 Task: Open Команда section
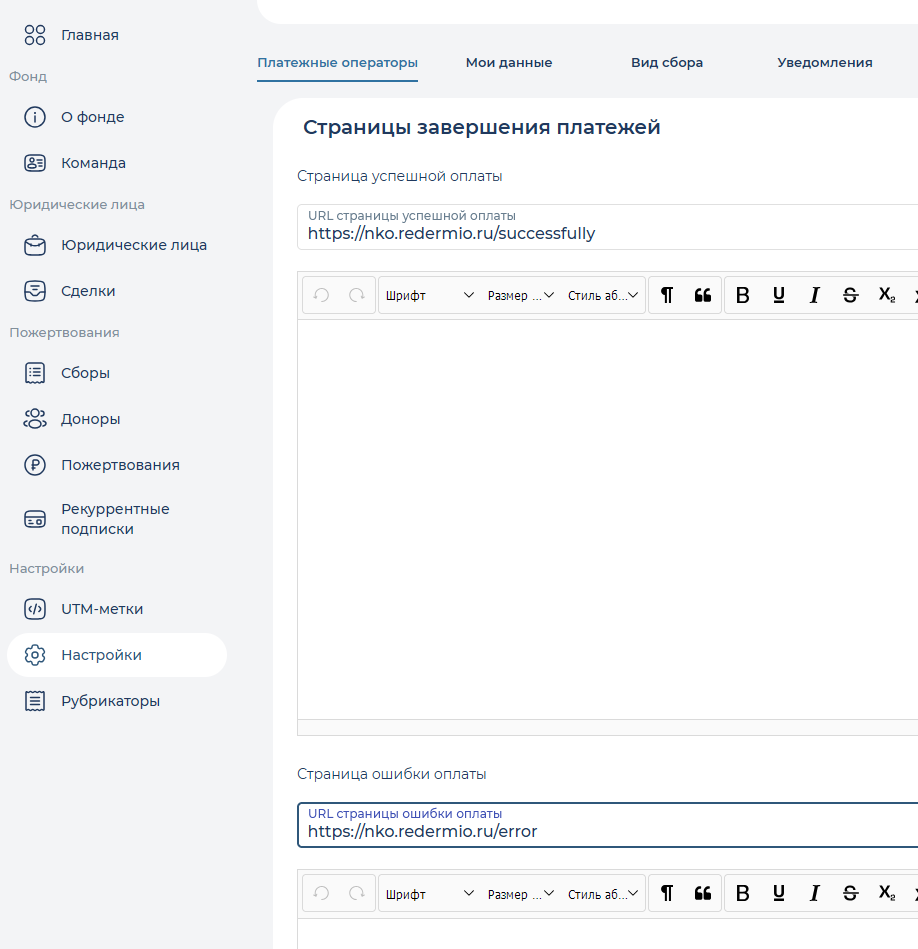[x=93, y=163]
